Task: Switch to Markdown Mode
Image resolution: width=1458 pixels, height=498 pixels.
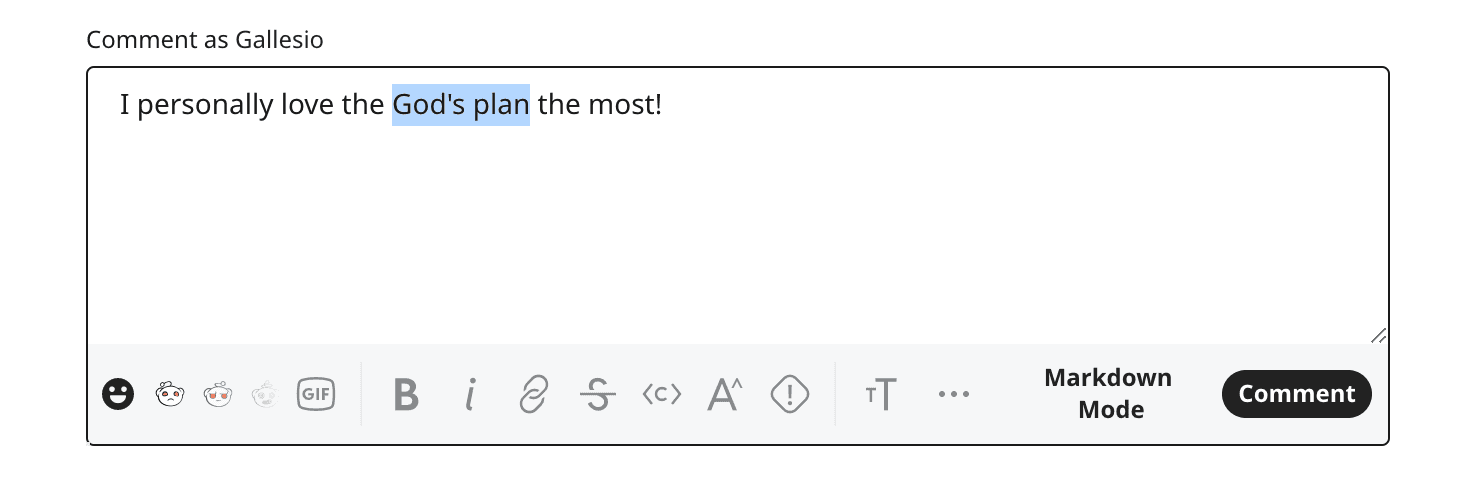Action: [1108, 393]
